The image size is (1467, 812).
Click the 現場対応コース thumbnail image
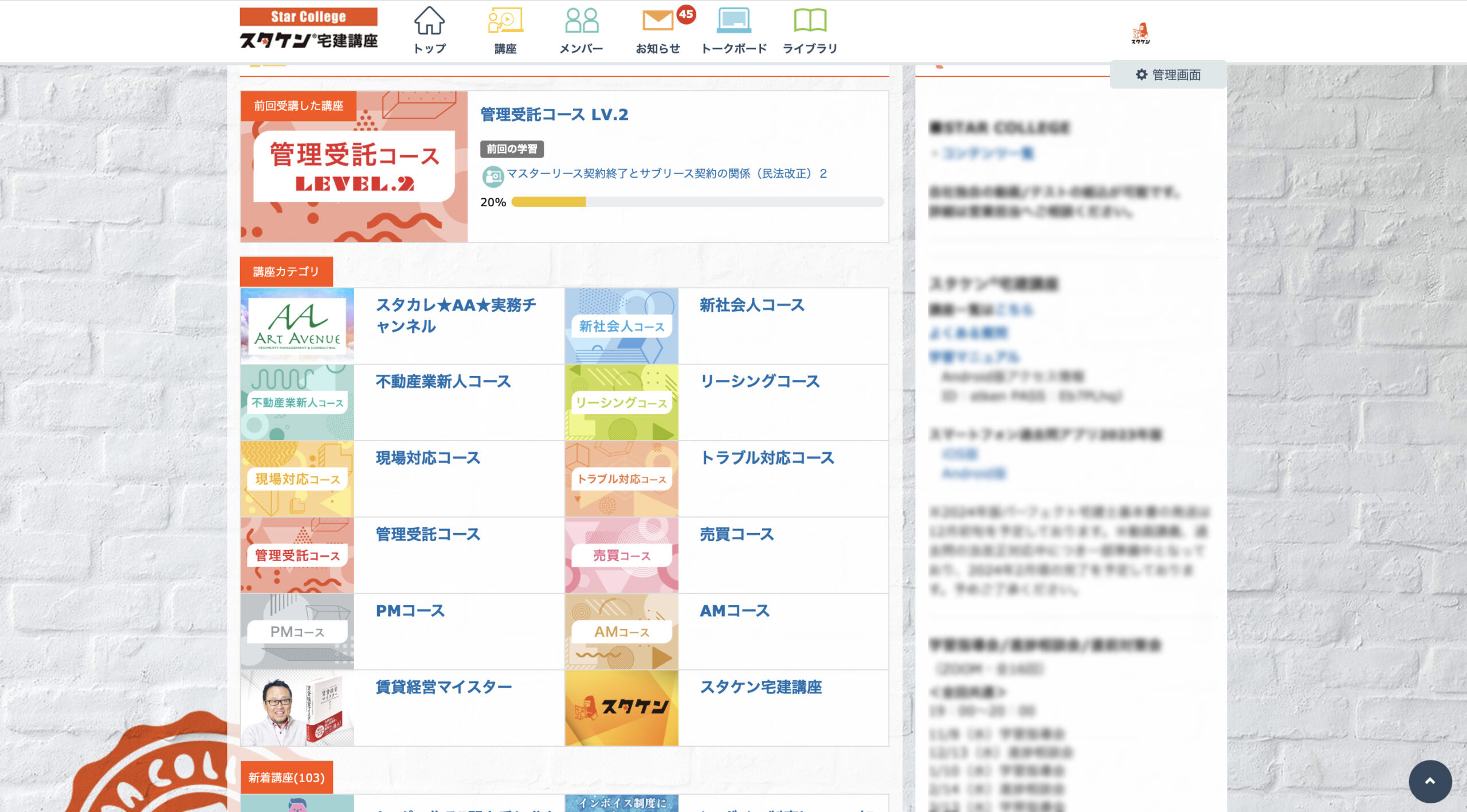click(297, 478)
